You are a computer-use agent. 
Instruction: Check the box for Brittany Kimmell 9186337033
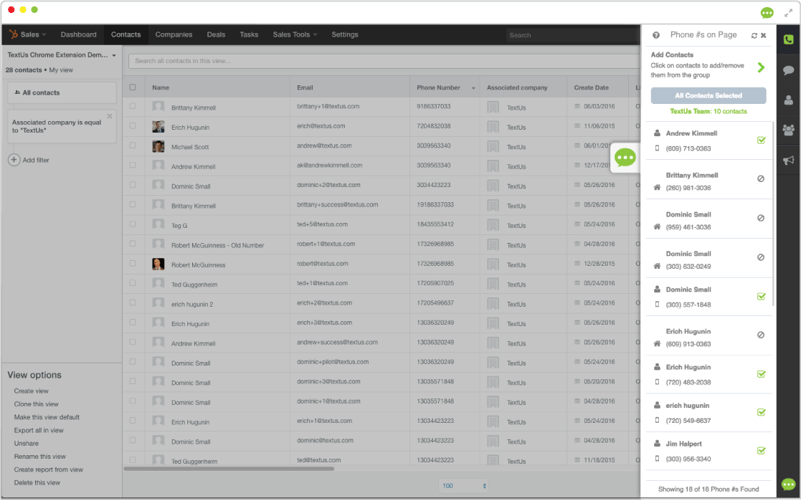133,106
